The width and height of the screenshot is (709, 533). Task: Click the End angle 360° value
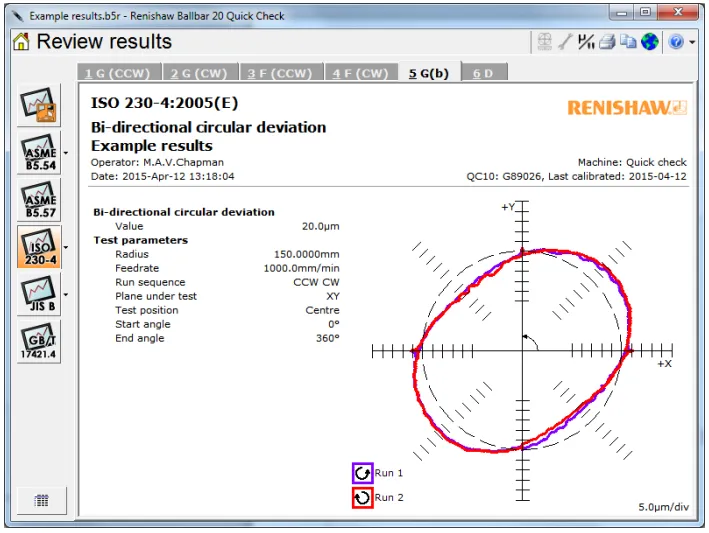pos(328,339)
